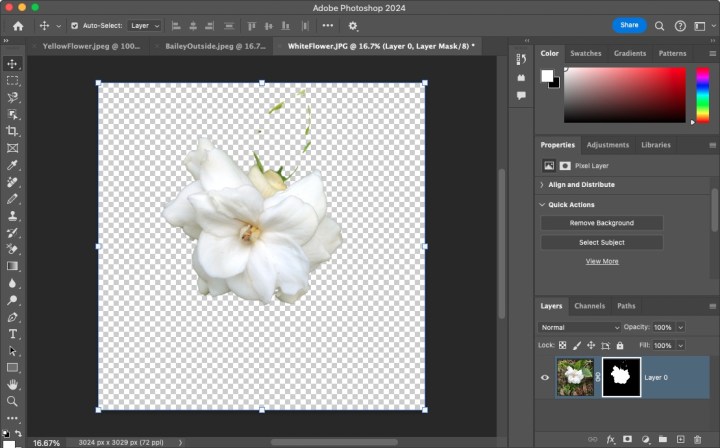720x448 pixels.
Task: Click the delete layer trash icon
Action: click(x=697, y=439)
